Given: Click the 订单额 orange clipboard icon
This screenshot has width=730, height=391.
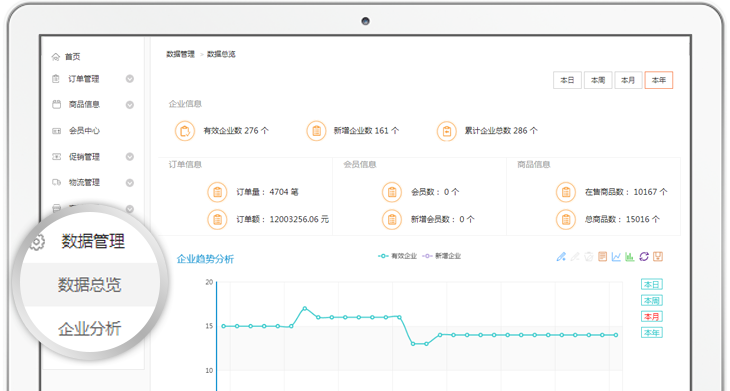Looking at the screenshot, I should 217,219.
